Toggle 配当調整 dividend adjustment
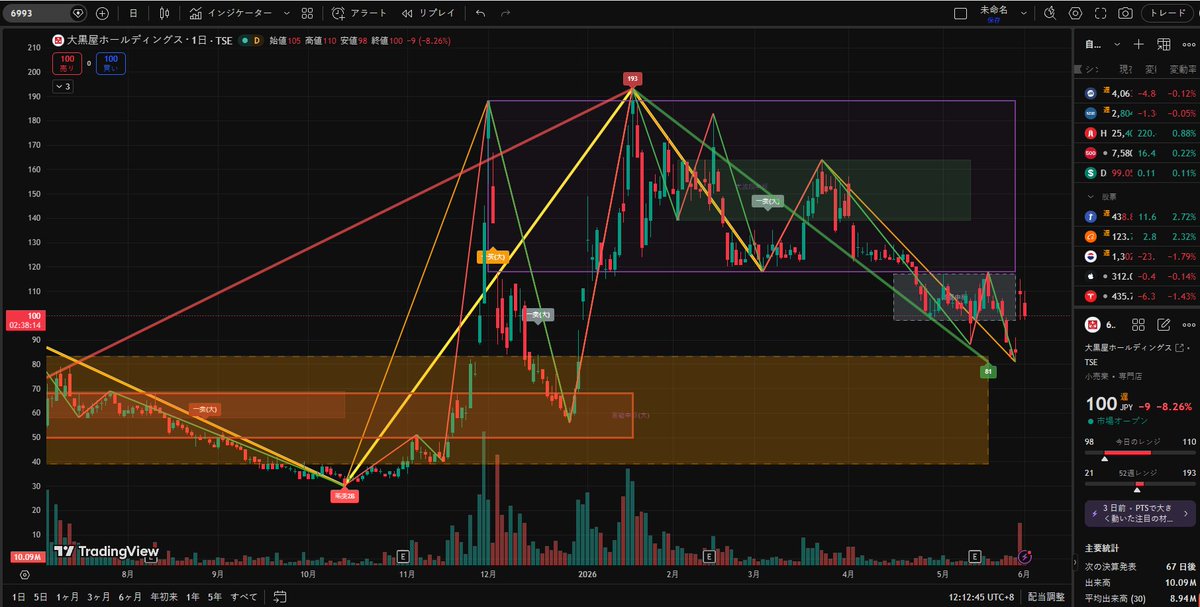 tap(1047, 597)
